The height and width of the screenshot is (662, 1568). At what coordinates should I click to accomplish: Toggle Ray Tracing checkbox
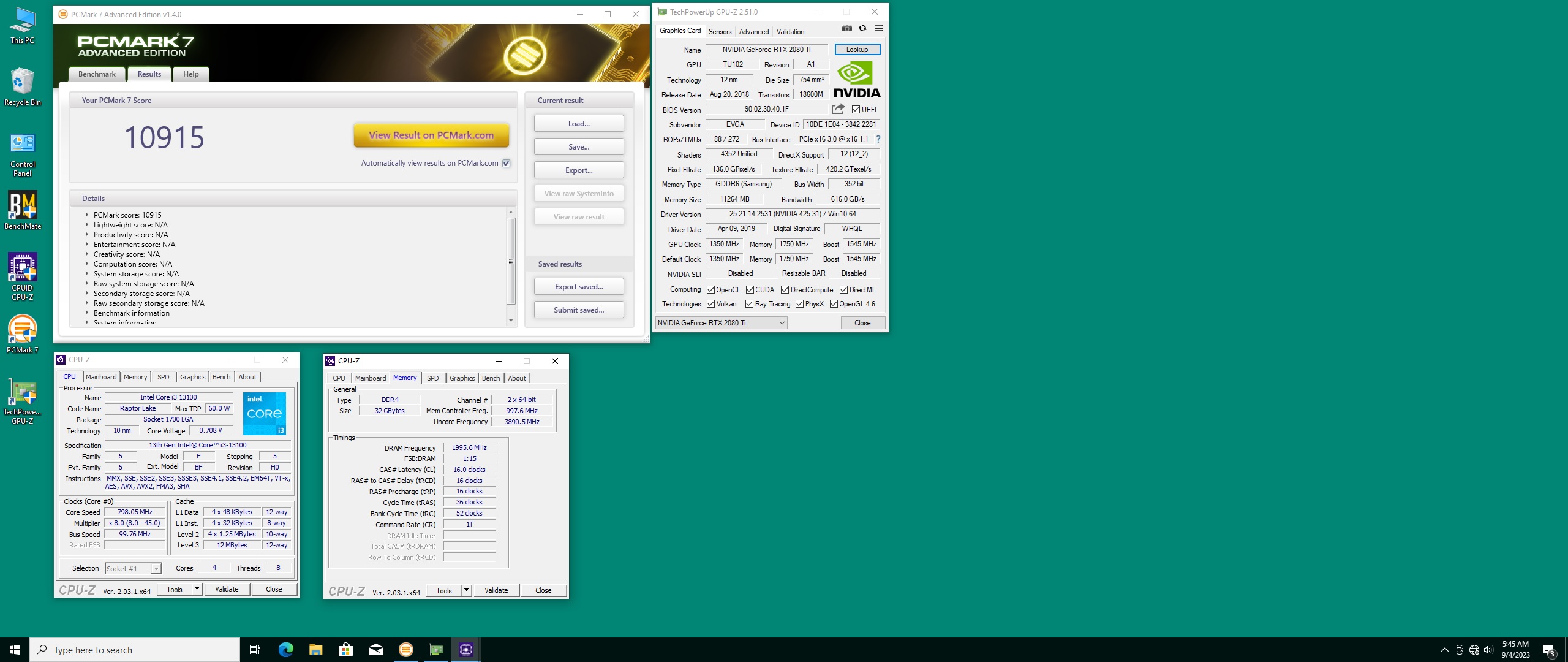749,304
